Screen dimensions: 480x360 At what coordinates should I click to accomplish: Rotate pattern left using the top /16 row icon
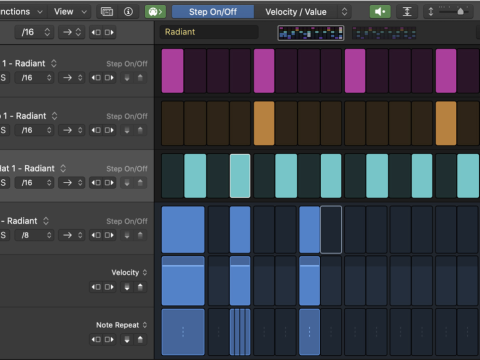click(96, 32)
